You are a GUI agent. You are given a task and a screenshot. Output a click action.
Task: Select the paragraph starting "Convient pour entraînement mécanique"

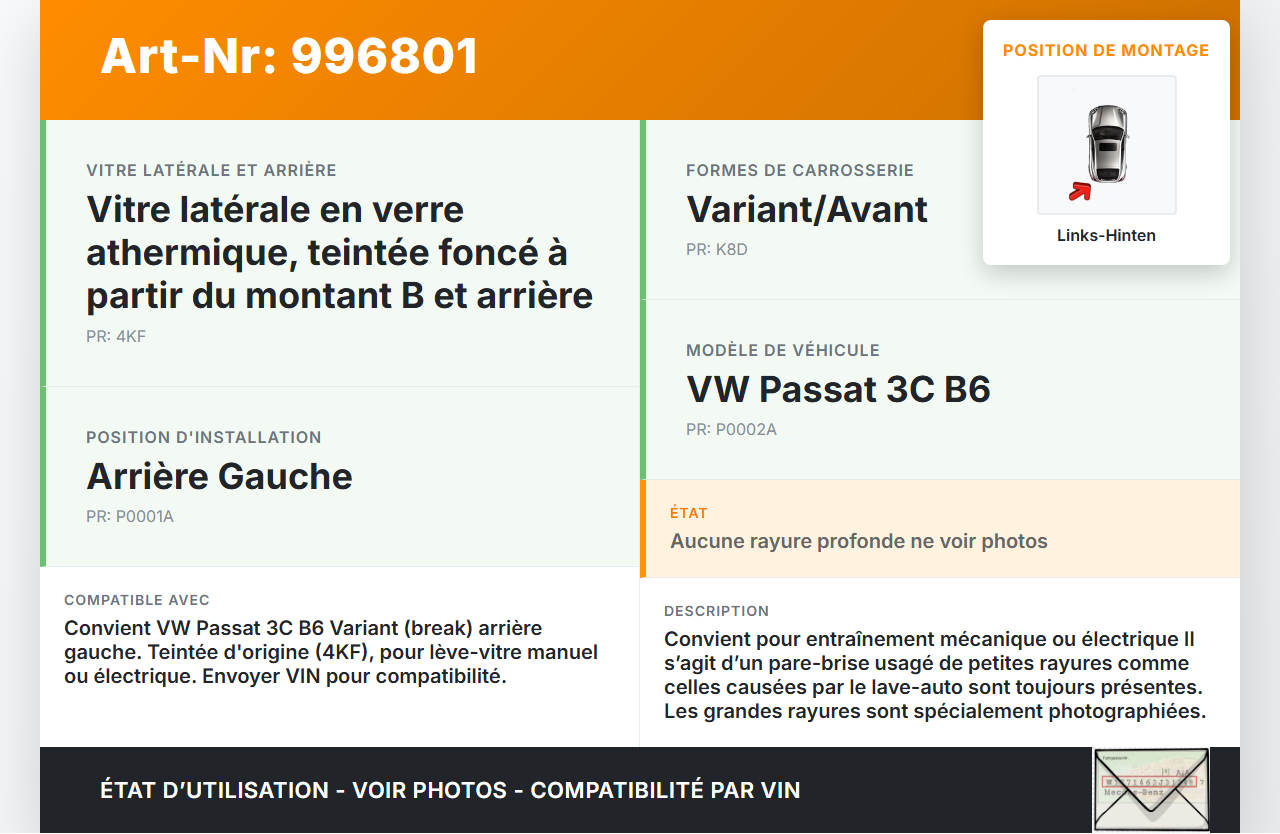tap(935, 675)
